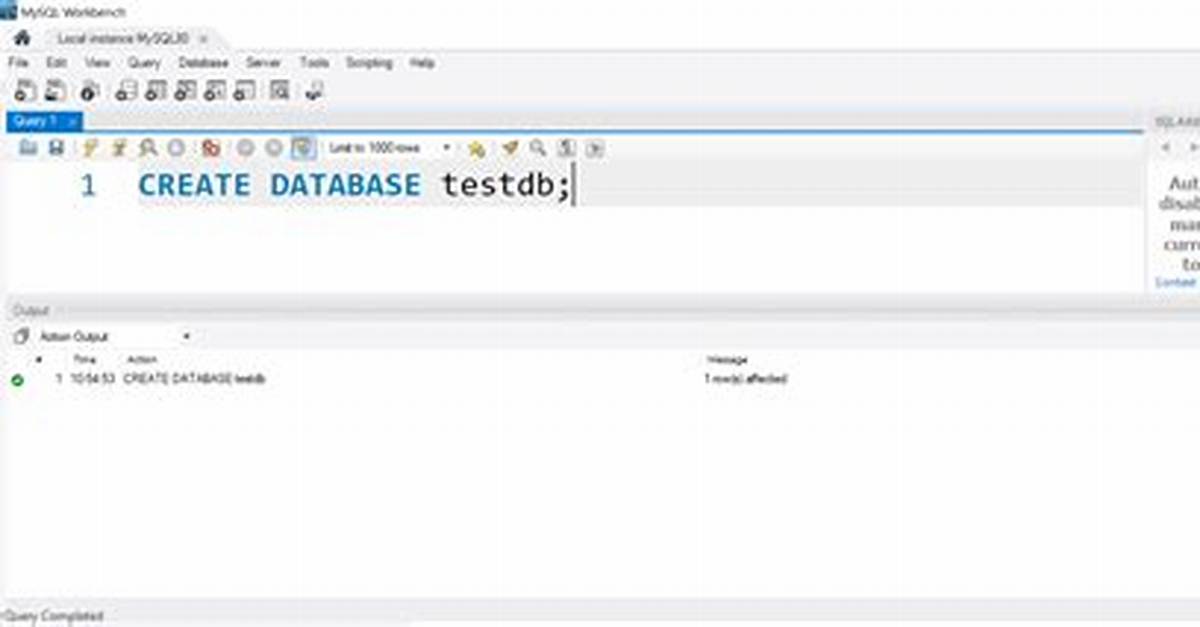
Task: Close the Query 1 tab
Action: point(72,121)
